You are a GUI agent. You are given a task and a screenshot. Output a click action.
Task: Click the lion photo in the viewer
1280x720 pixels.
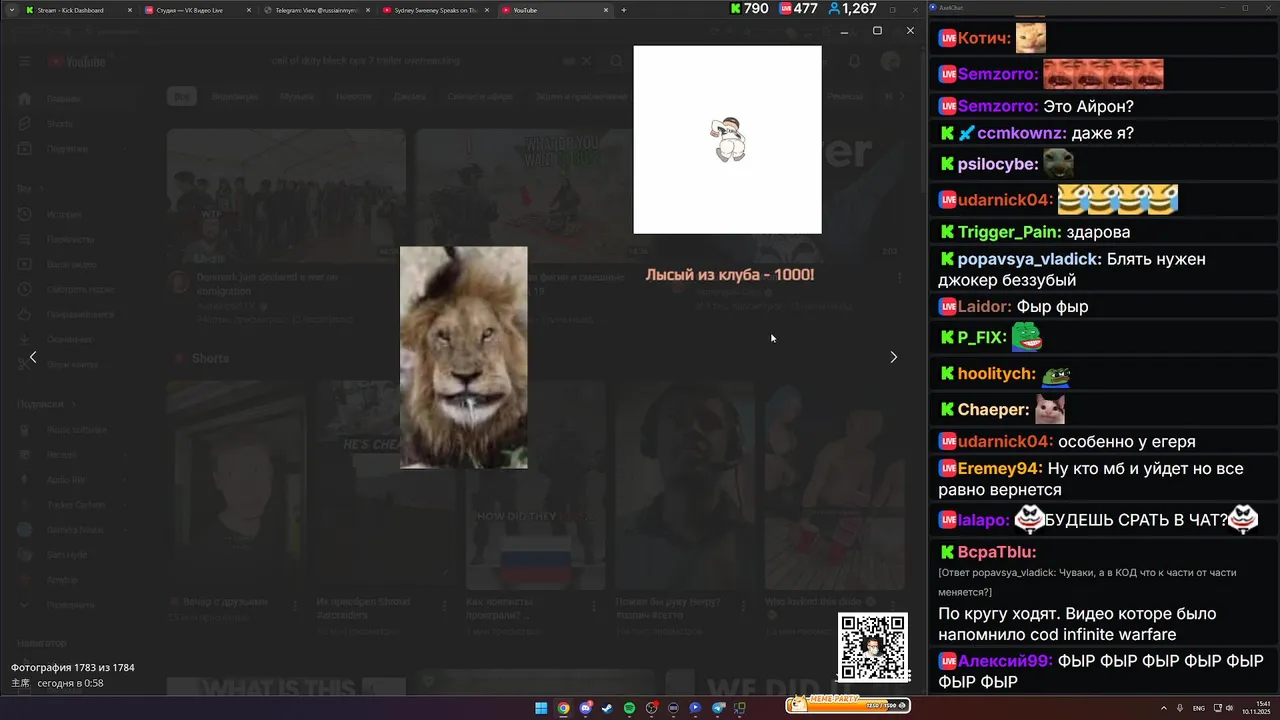[463, 357]
